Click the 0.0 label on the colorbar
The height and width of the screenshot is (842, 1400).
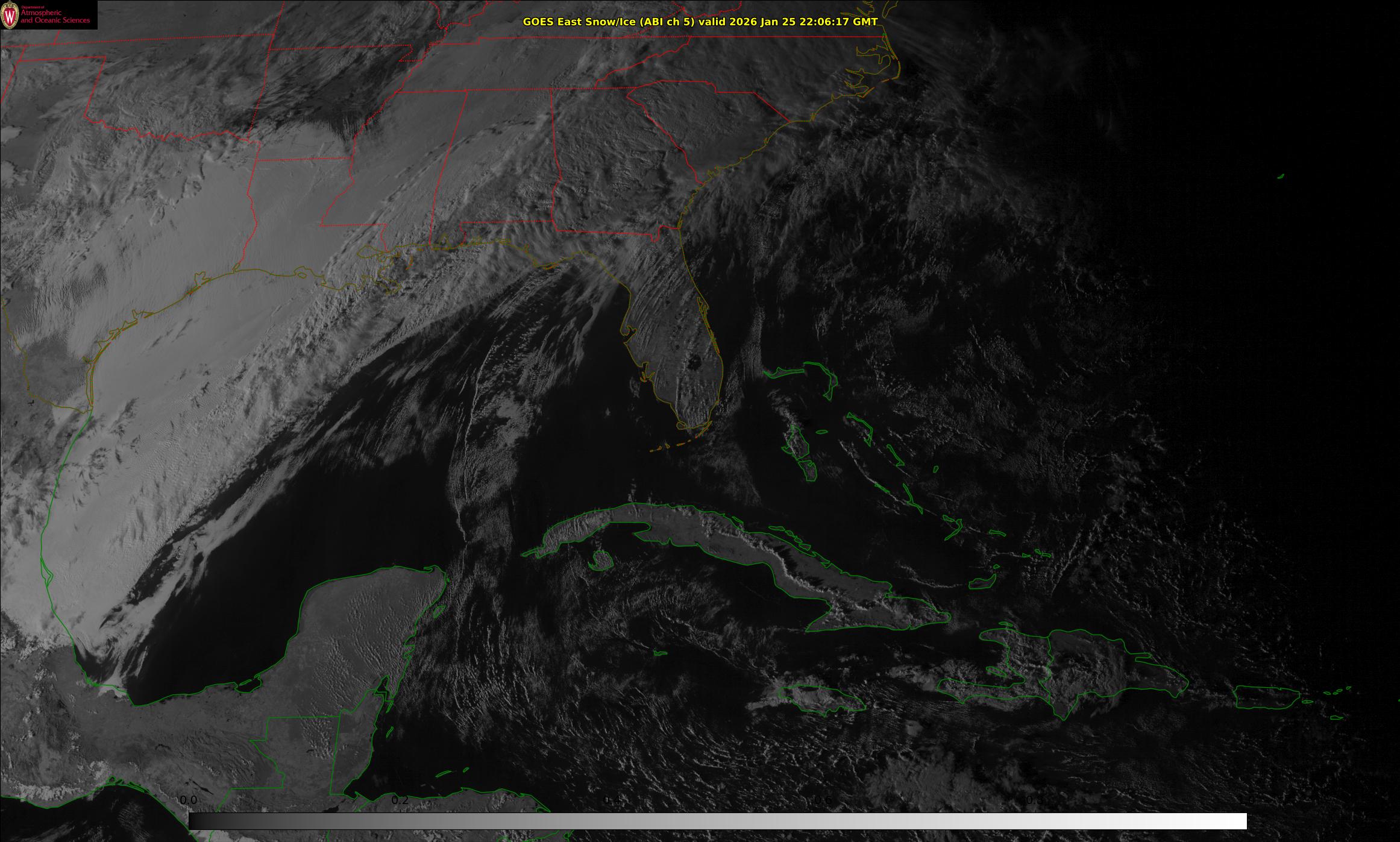tap(188, 800)
